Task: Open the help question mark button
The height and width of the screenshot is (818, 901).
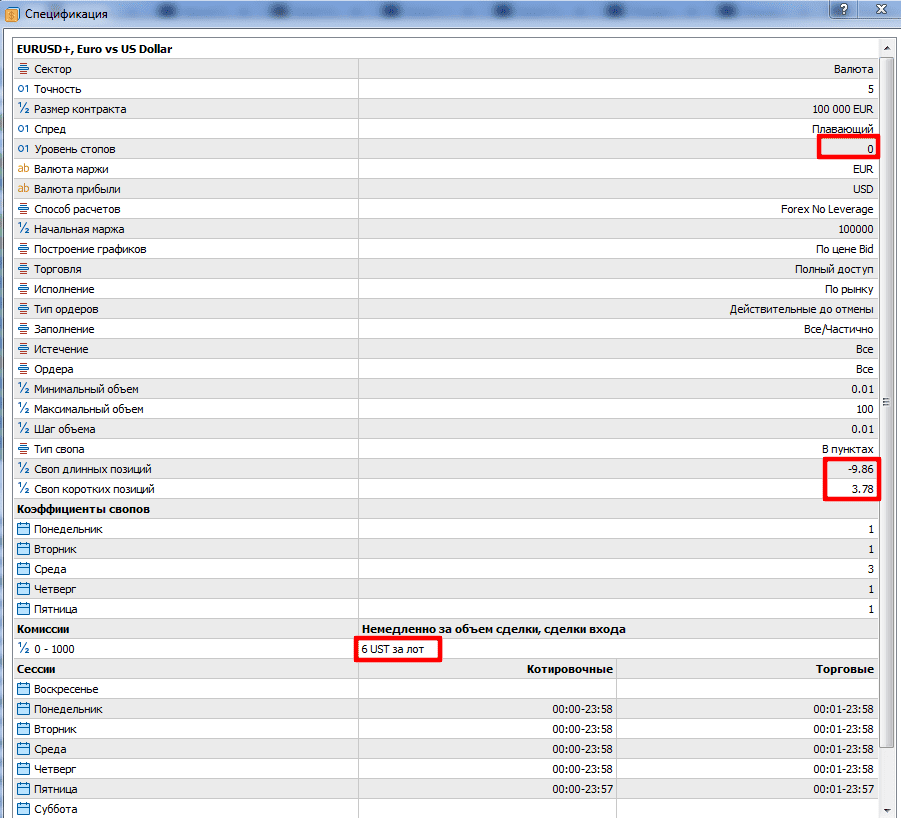Action: pyautogui.click(x=844, y=9)
